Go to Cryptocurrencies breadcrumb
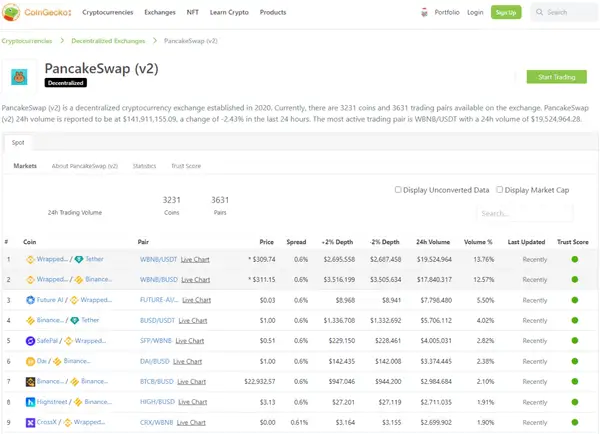 (x=27, y=41)
